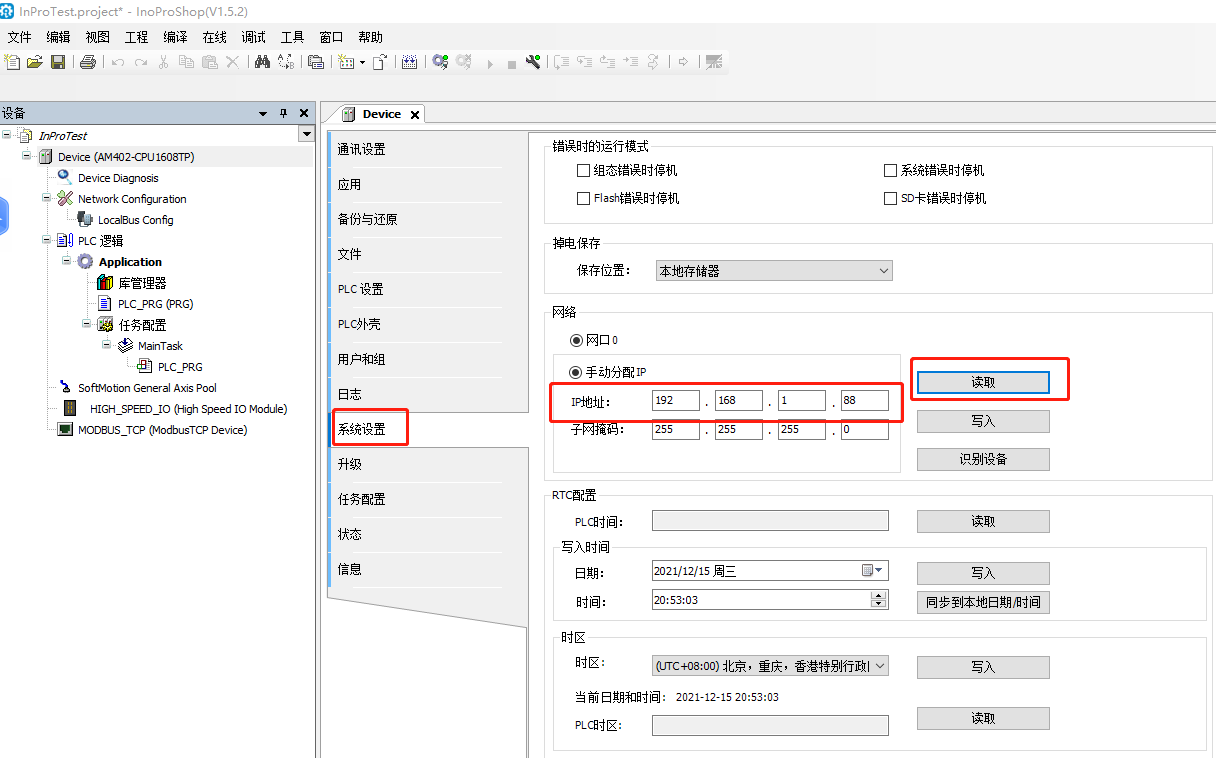Click the Build toolbar icon
The width and height of the screenshot is (1216, 758).
[409, 61]
